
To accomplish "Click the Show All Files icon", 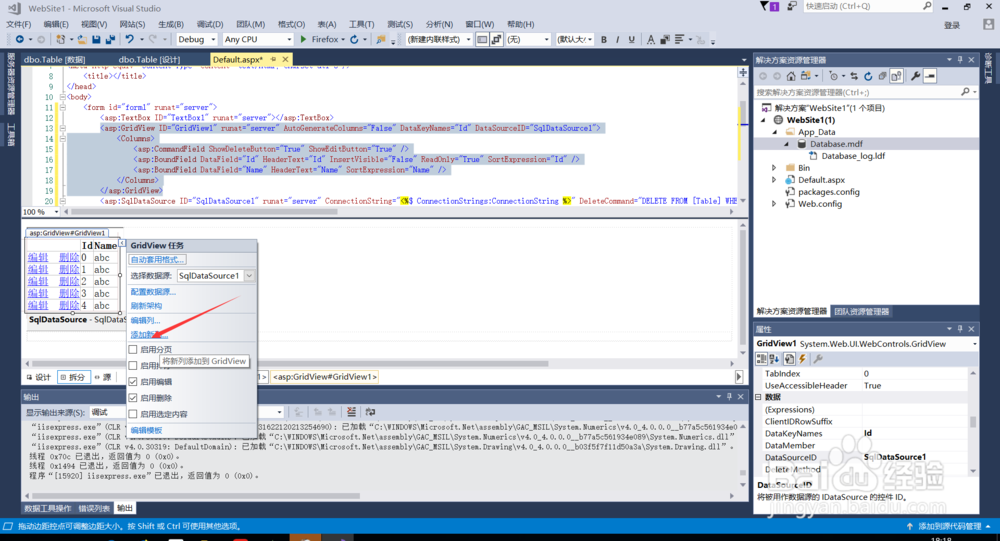I will click(897, 76).
